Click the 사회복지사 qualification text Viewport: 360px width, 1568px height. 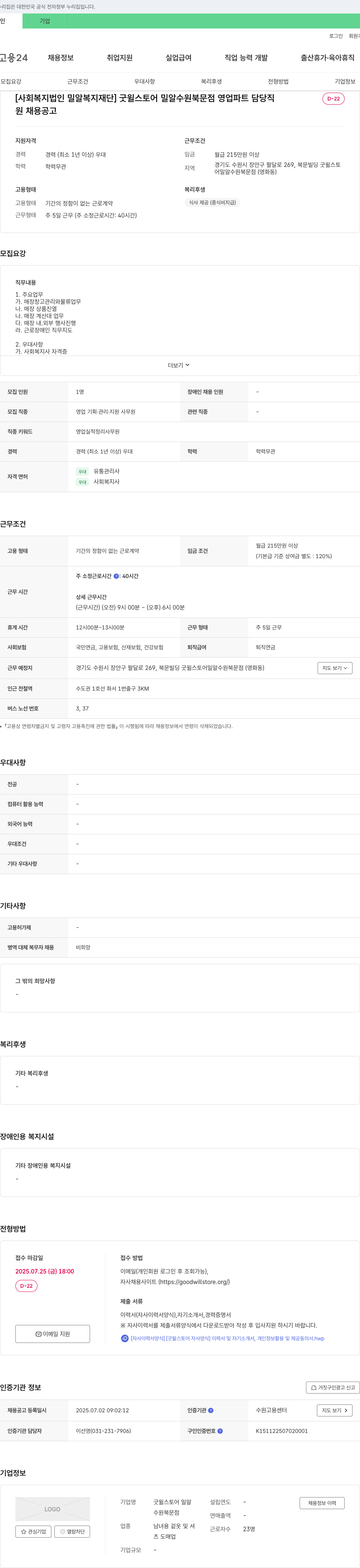point(106,482)
